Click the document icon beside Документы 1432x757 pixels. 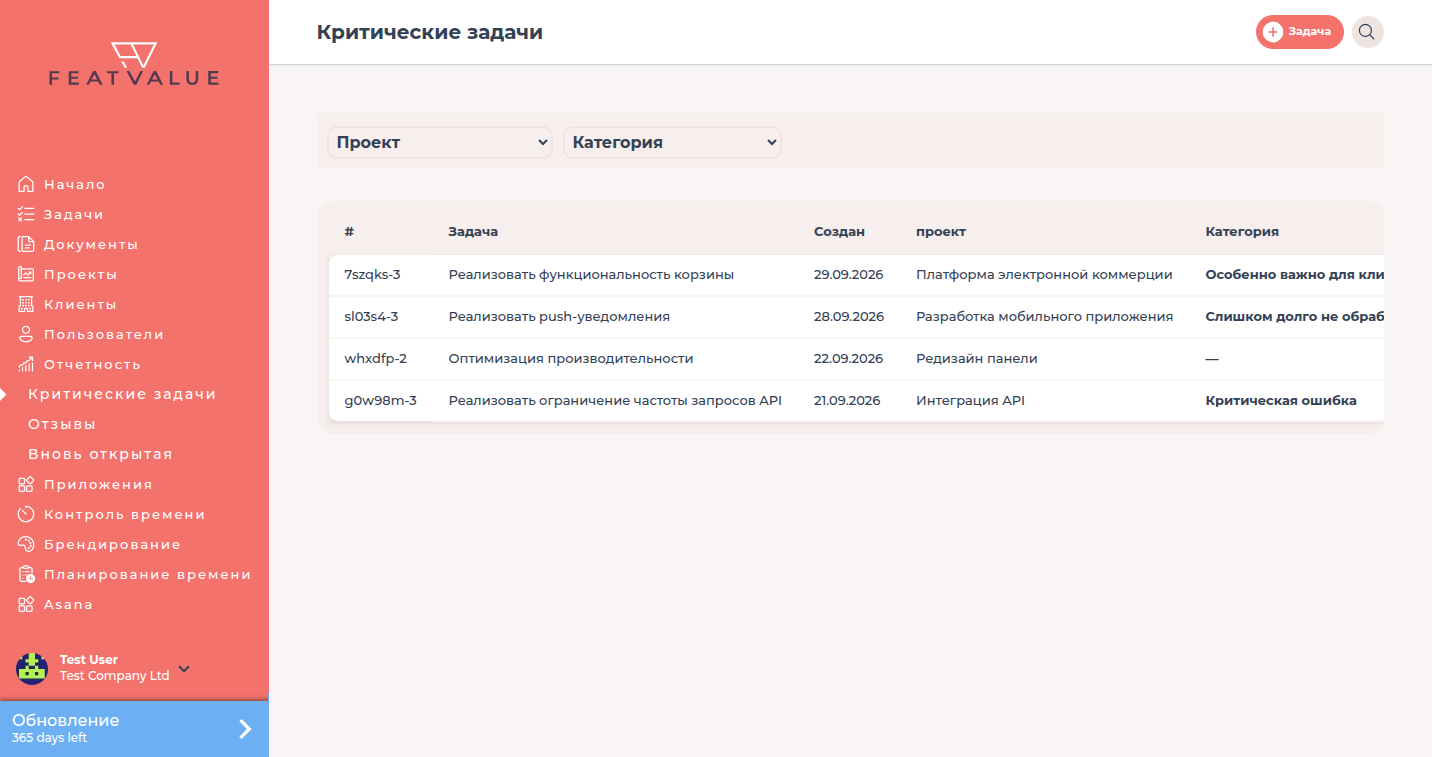tap(26, 244)
